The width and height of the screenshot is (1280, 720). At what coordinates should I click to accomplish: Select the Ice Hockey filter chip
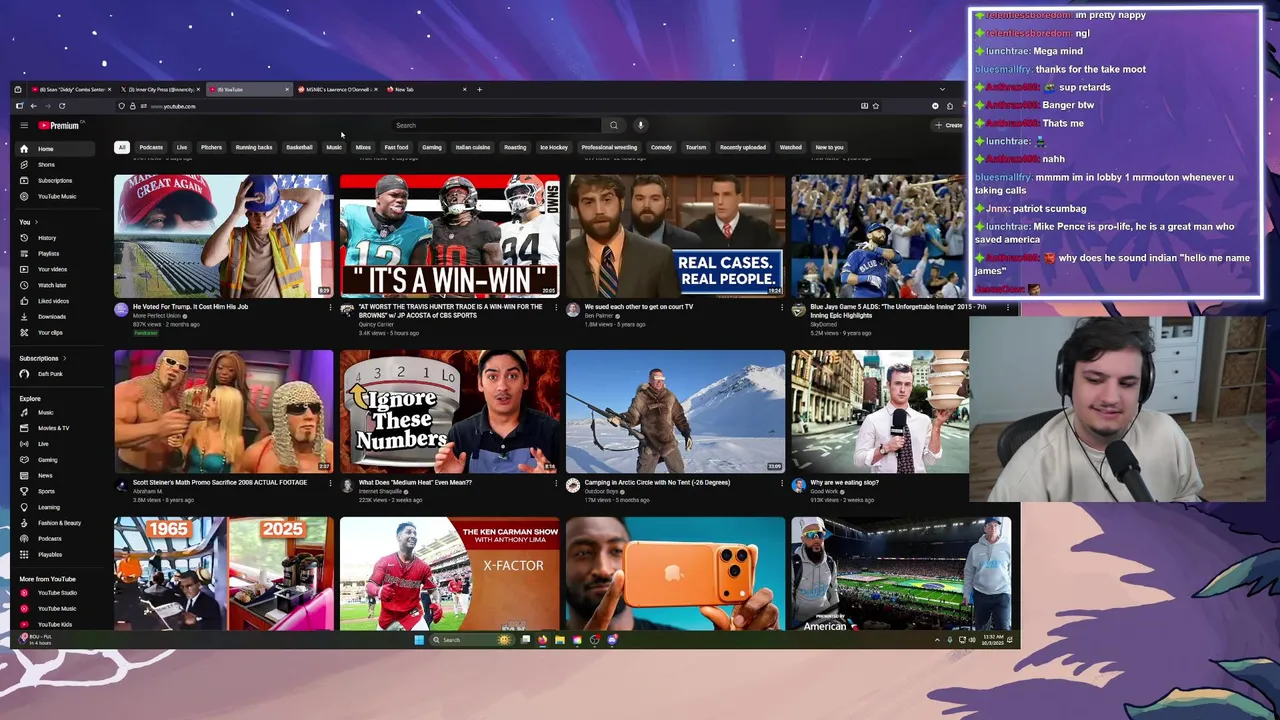pyautogui.click(x=554, y=147)
